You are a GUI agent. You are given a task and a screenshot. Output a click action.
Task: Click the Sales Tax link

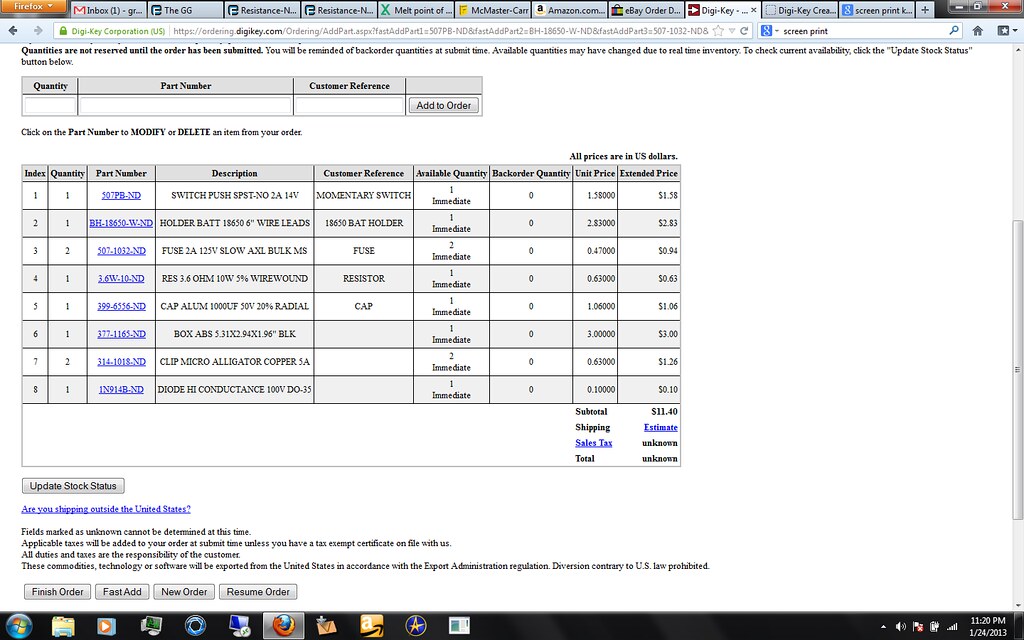(x=594, y=443)
